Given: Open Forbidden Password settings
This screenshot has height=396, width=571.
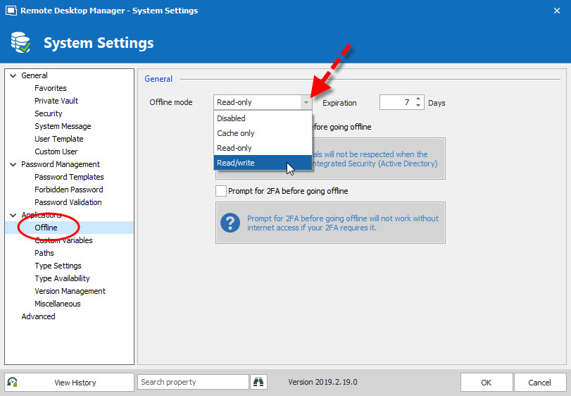Looking at the screenshot, I should (x=69, y=190).
